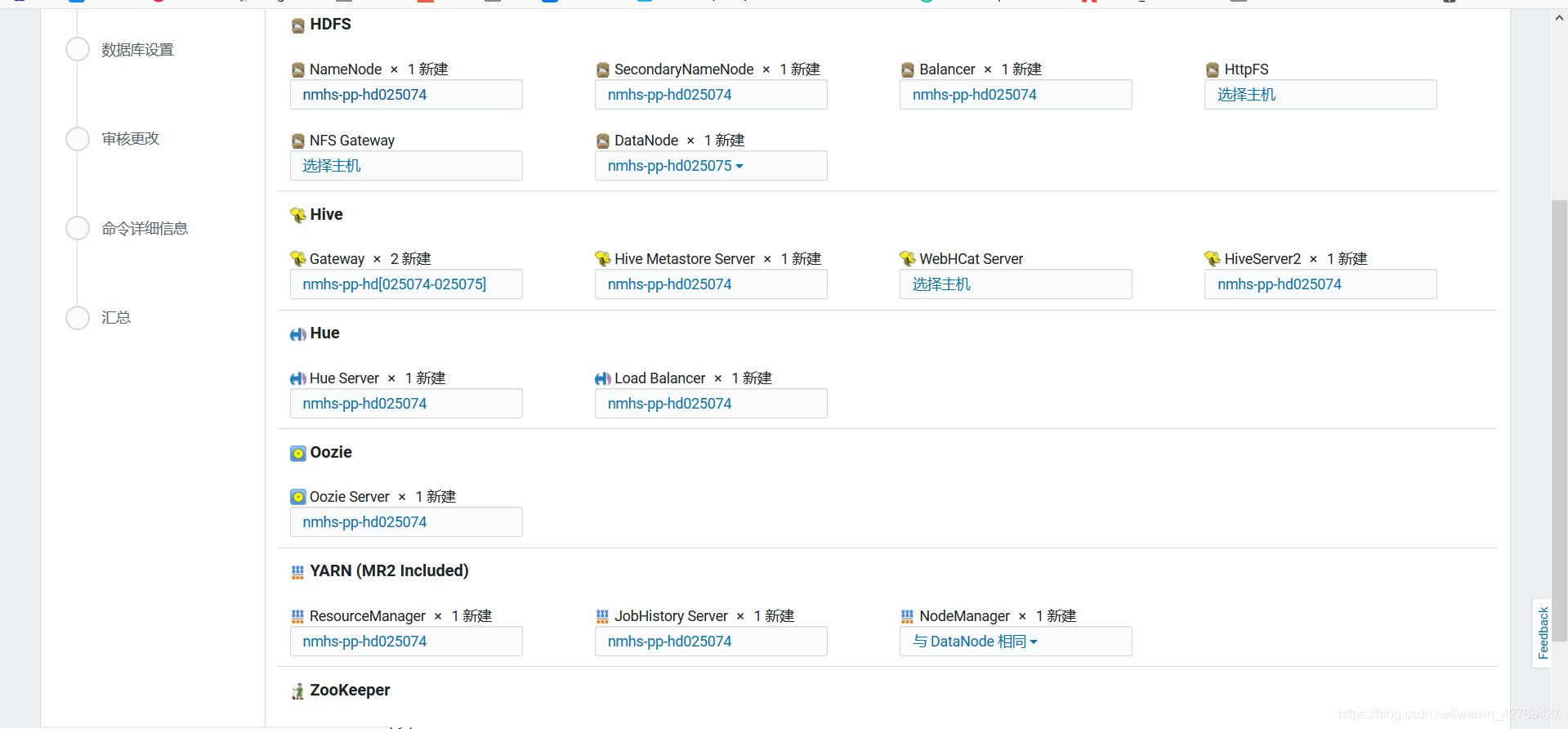The width and height of the screenshot is (1568, 729).
Task: Select the 汇总 wizard step
Action: [116, 317]
